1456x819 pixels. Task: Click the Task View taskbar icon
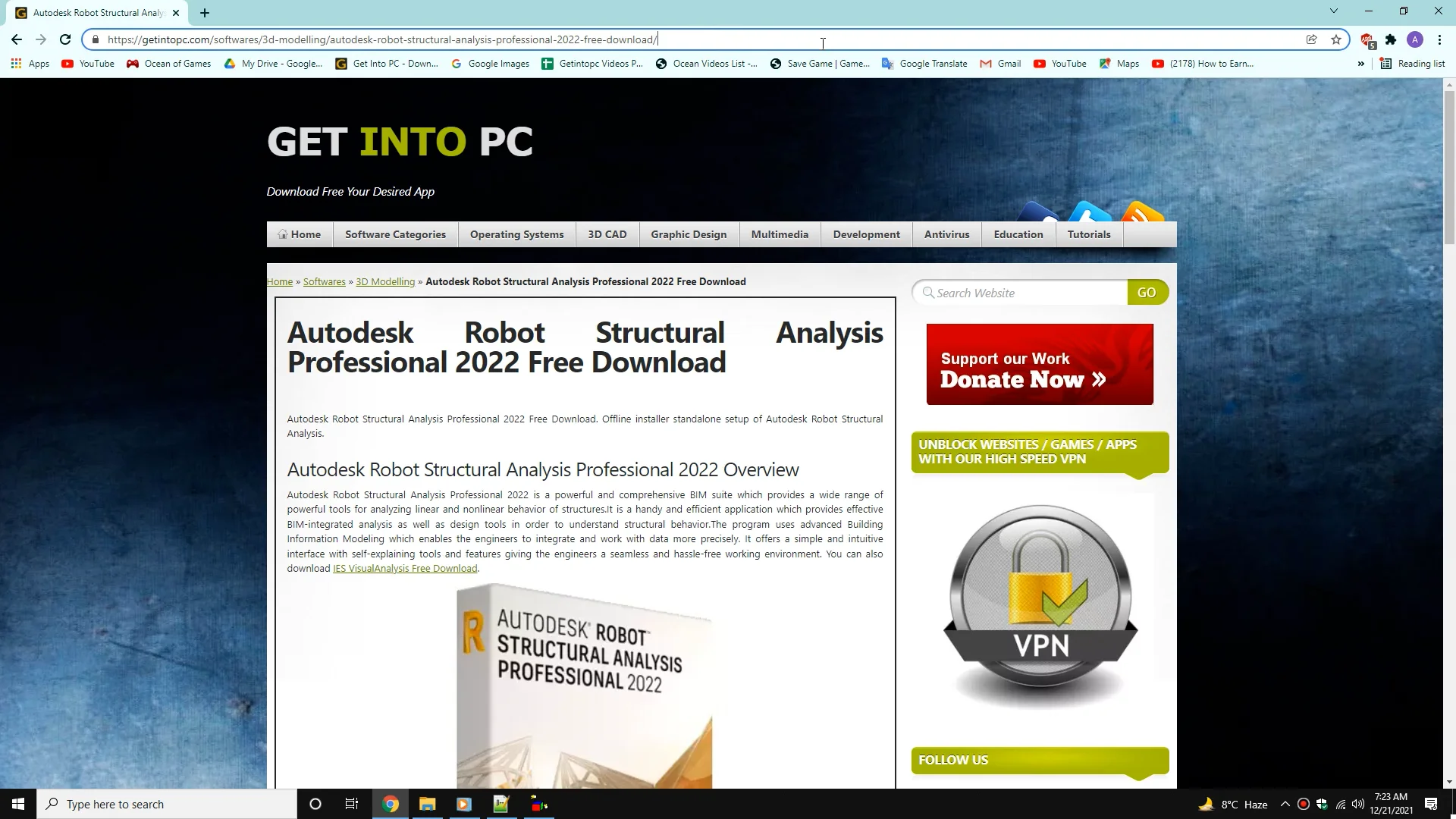click(352, 804)
